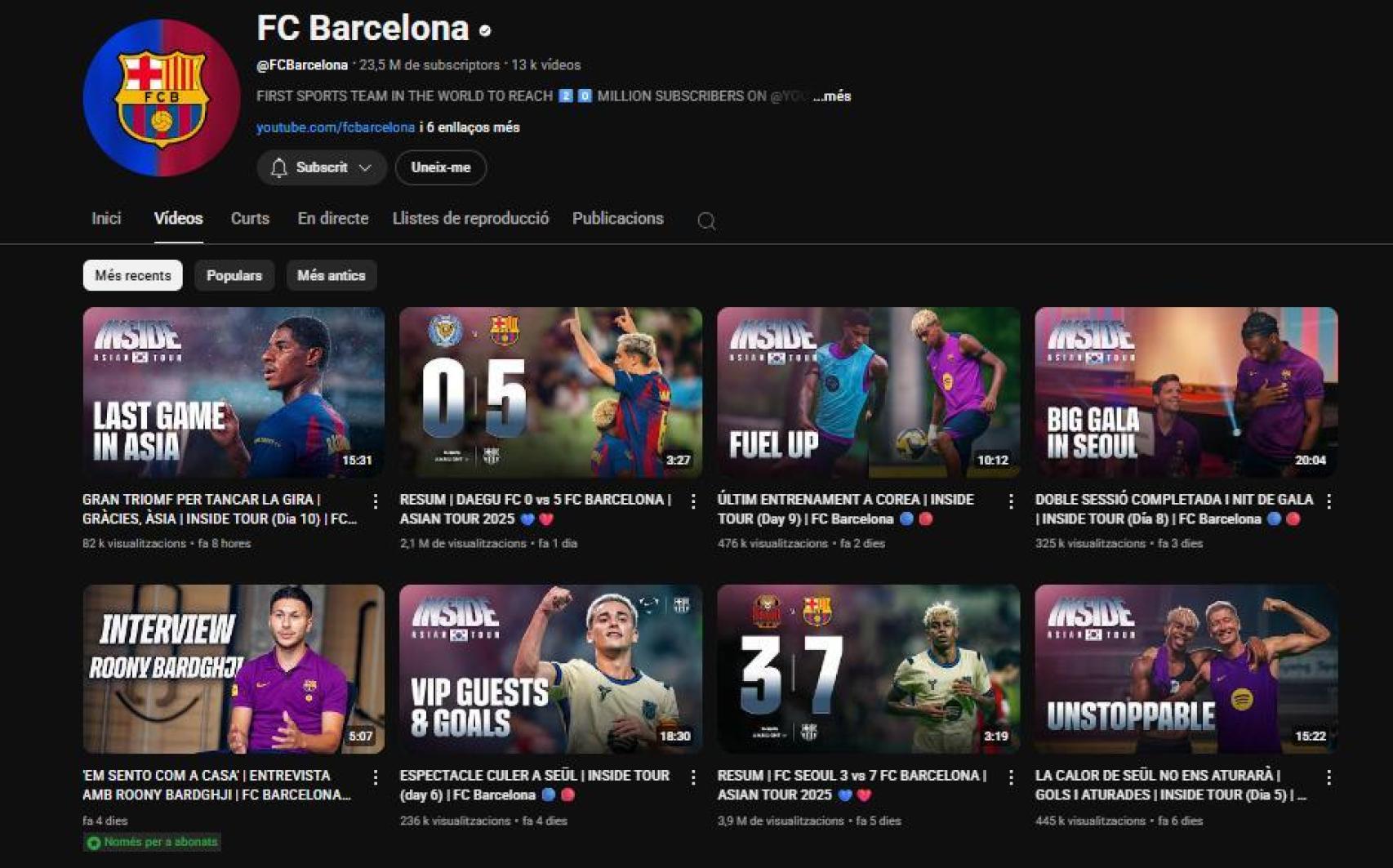Viewport: 1393px width, 868px height.
Task: Open the channel search icon
Action: click(x=705, y=220)
